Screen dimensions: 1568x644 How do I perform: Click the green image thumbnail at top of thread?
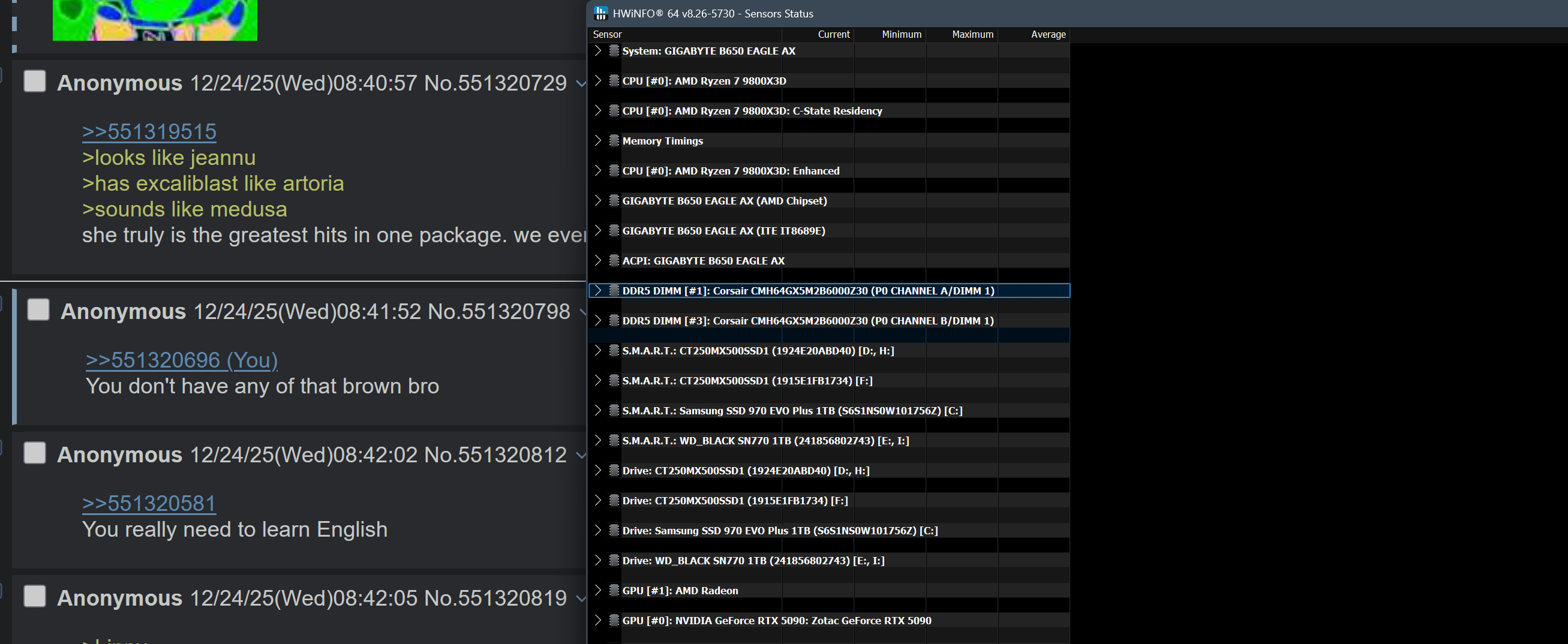point(155,20)
